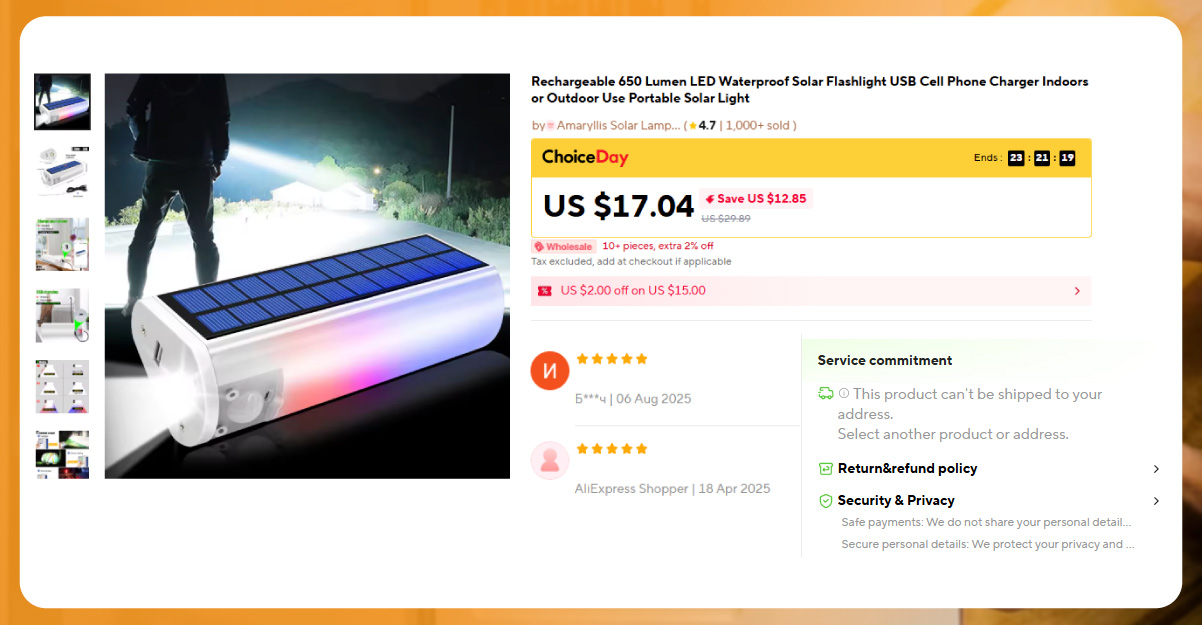Screen dimensions: 1202x625
Task: Click the red coupon ticket icon
Action: (545, 291)
